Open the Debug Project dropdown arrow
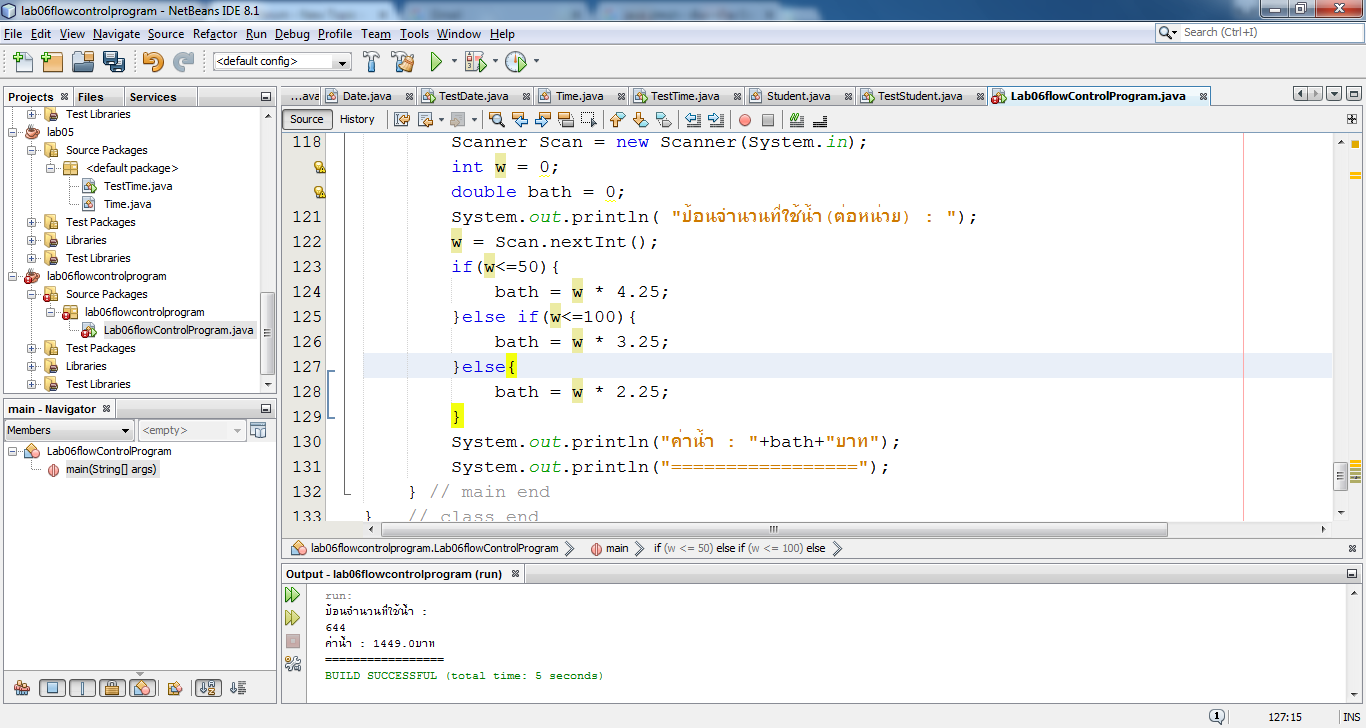The height and width of the screenshot is (728, 1366). pyautogui.click(x=494, y=62)
